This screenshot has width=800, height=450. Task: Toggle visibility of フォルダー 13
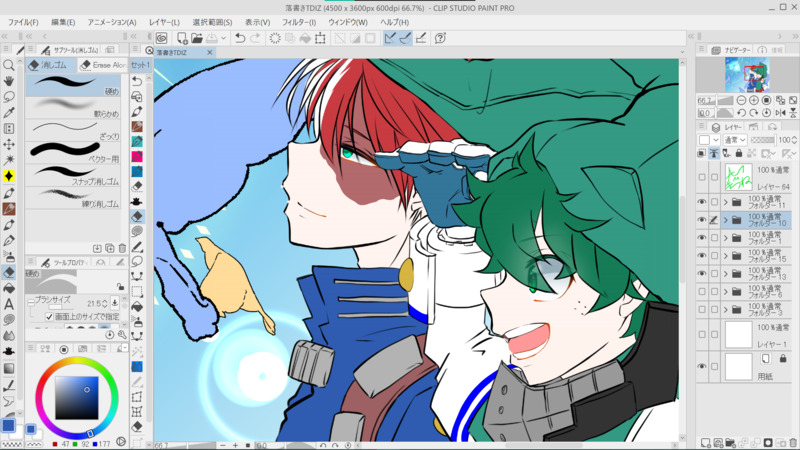click(702, 273)
